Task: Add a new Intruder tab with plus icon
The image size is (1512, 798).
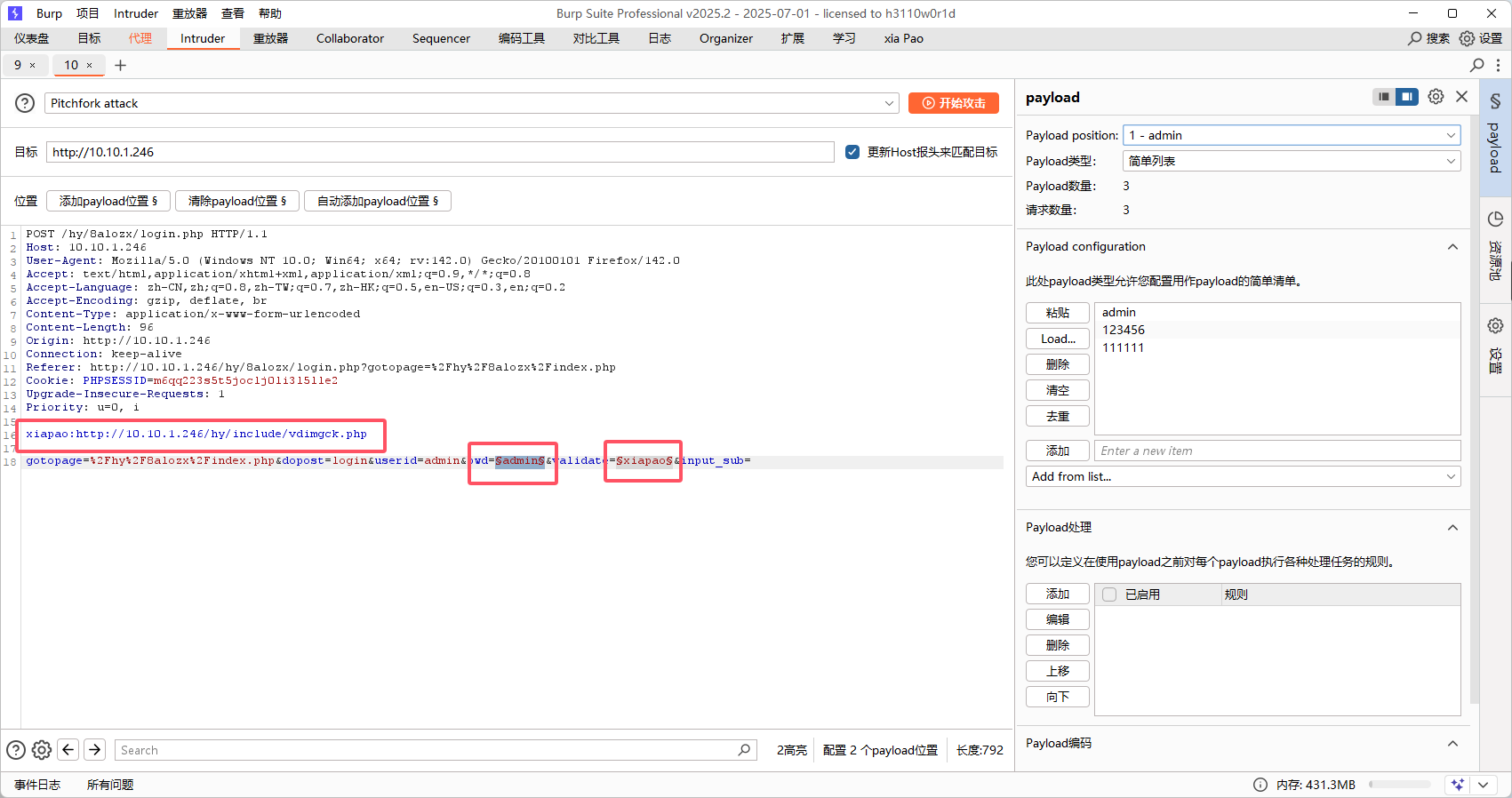Action: coord(121,65)
